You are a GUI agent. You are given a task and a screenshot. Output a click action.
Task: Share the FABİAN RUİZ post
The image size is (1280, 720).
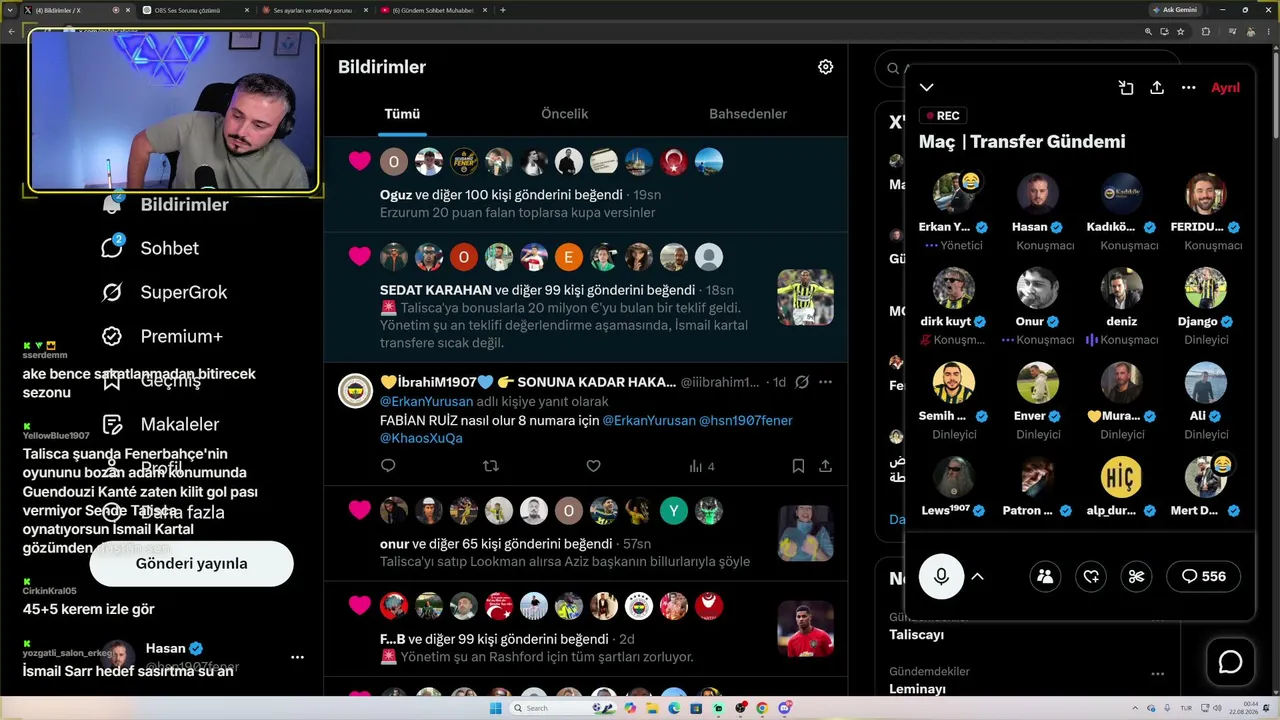pyautogui.click(x=826, y=466)
